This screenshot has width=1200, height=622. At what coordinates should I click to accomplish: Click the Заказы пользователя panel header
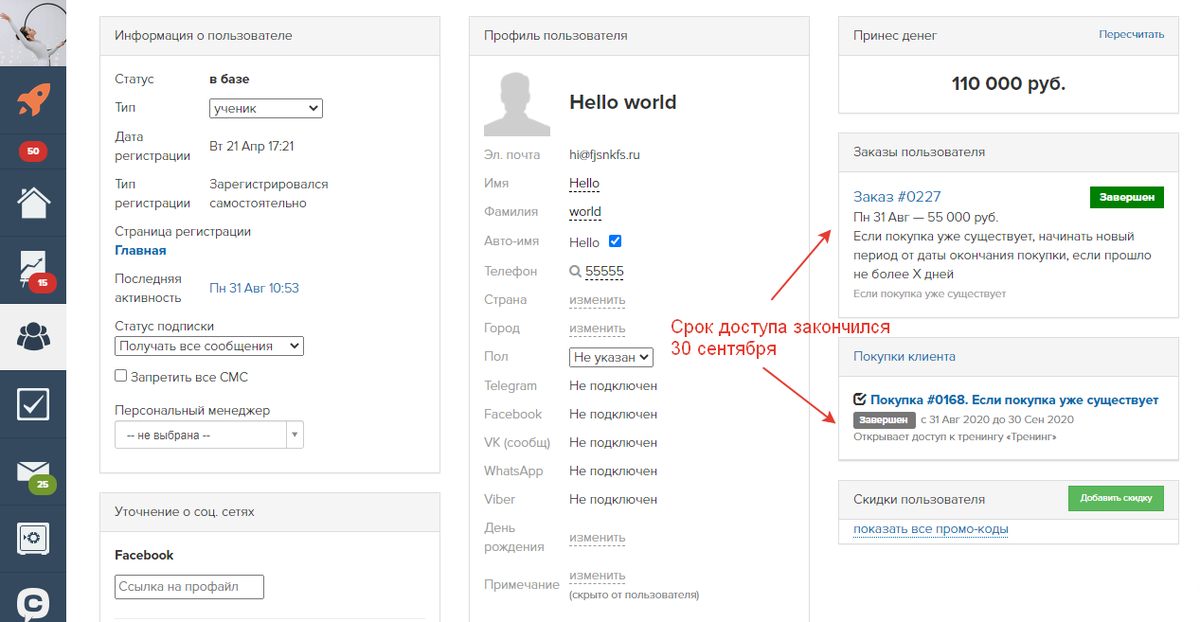[x=1009, y=152]
